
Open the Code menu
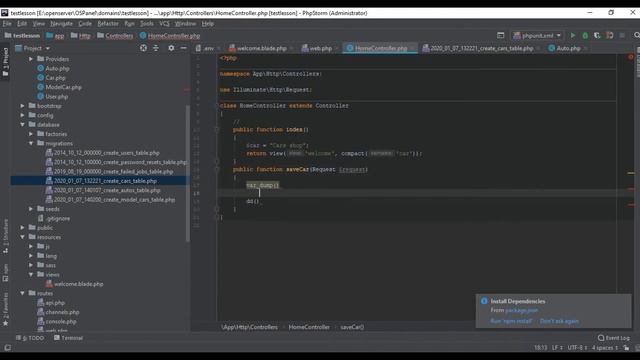(x=85, y=24)
